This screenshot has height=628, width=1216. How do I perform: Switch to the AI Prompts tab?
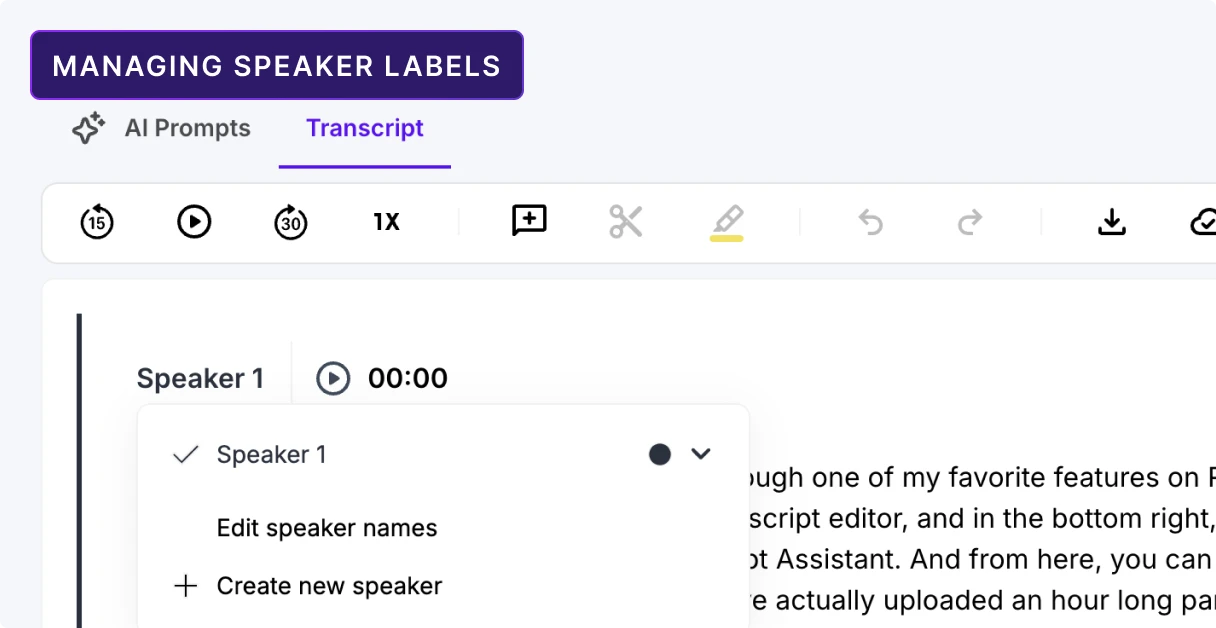187,128
